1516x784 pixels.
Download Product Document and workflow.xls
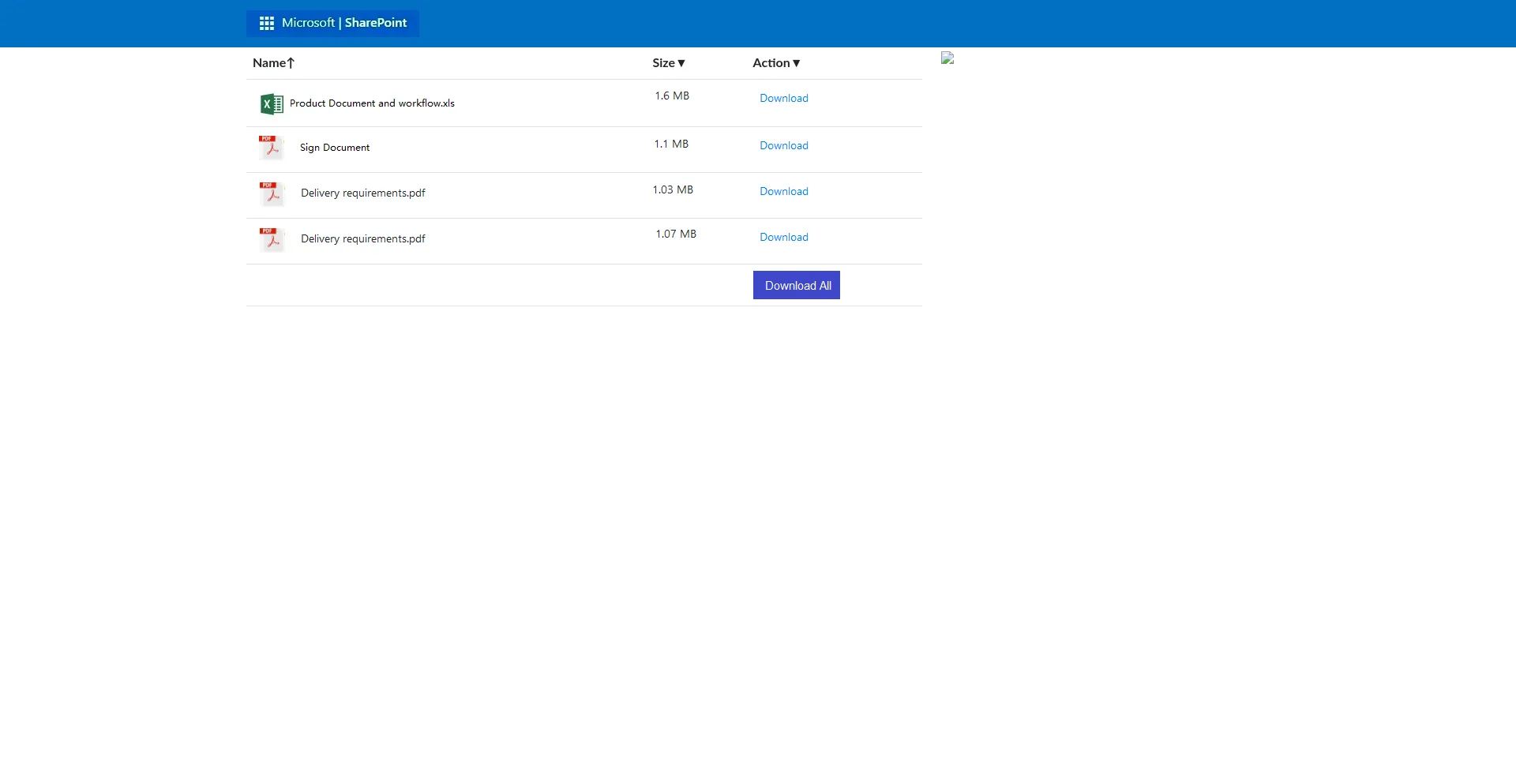[x=783, y=98]
